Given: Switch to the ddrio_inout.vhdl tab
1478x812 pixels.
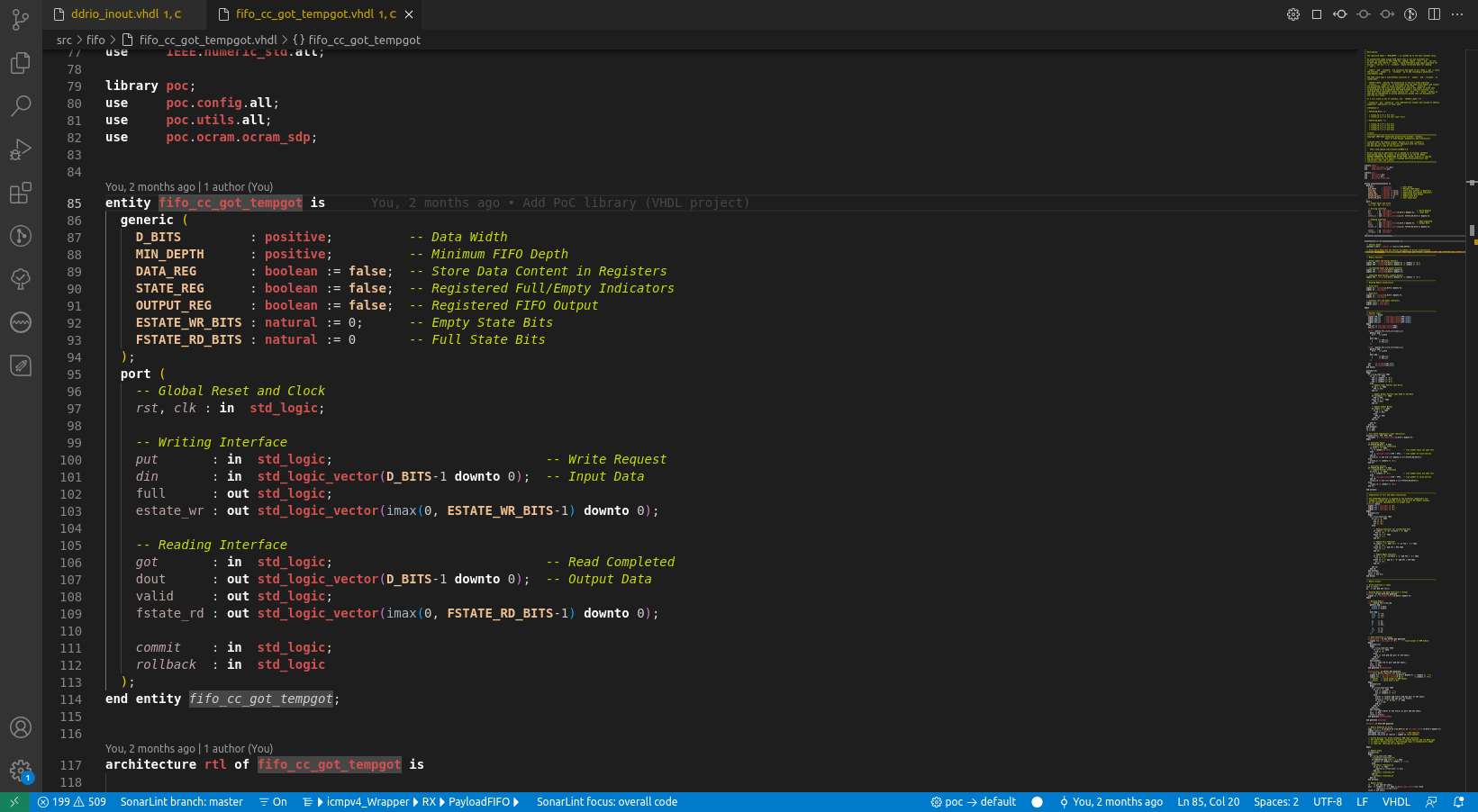Looking at the screenshot, I should click(117, 14).
